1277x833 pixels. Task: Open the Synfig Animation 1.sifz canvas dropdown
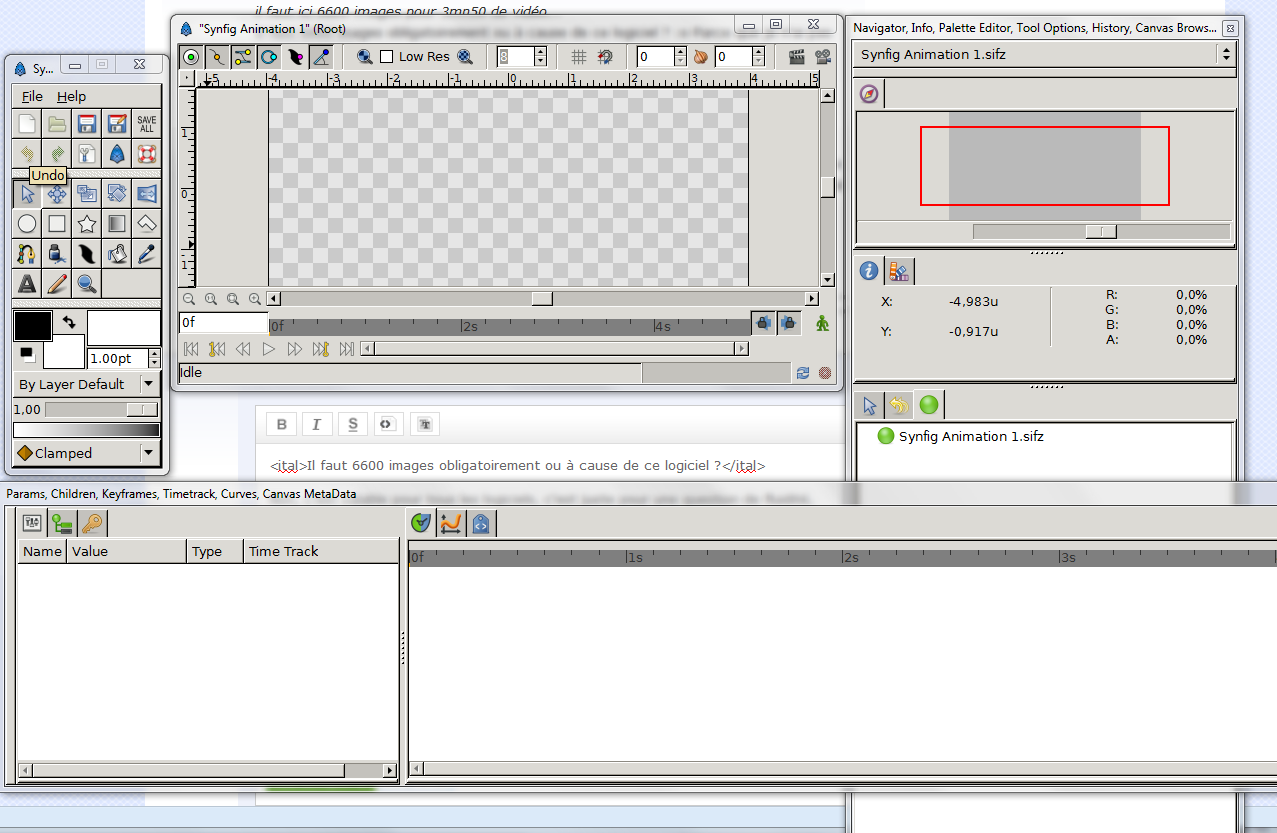[x=1046, y=54]
